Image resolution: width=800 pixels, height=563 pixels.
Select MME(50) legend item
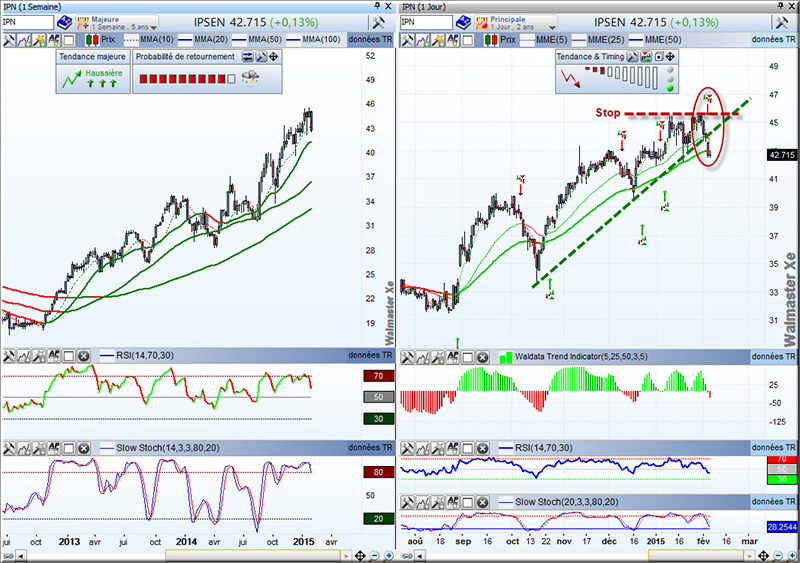coord(655,40)
